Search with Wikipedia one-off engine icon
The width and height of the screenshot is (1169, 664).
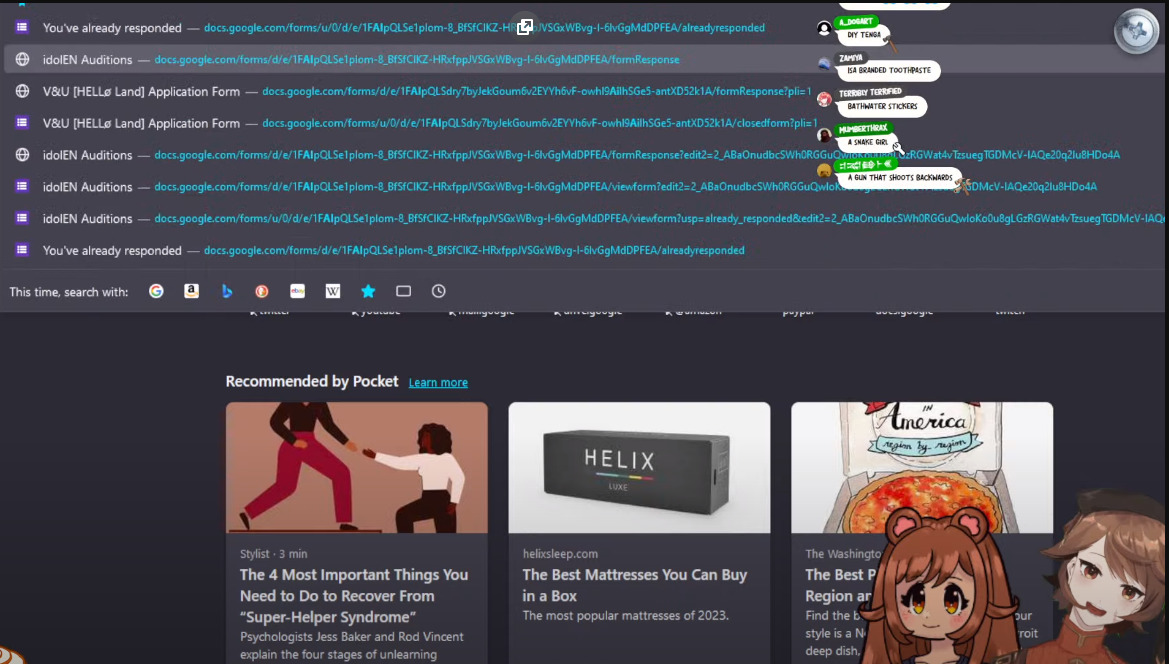[x=333, y=291]
